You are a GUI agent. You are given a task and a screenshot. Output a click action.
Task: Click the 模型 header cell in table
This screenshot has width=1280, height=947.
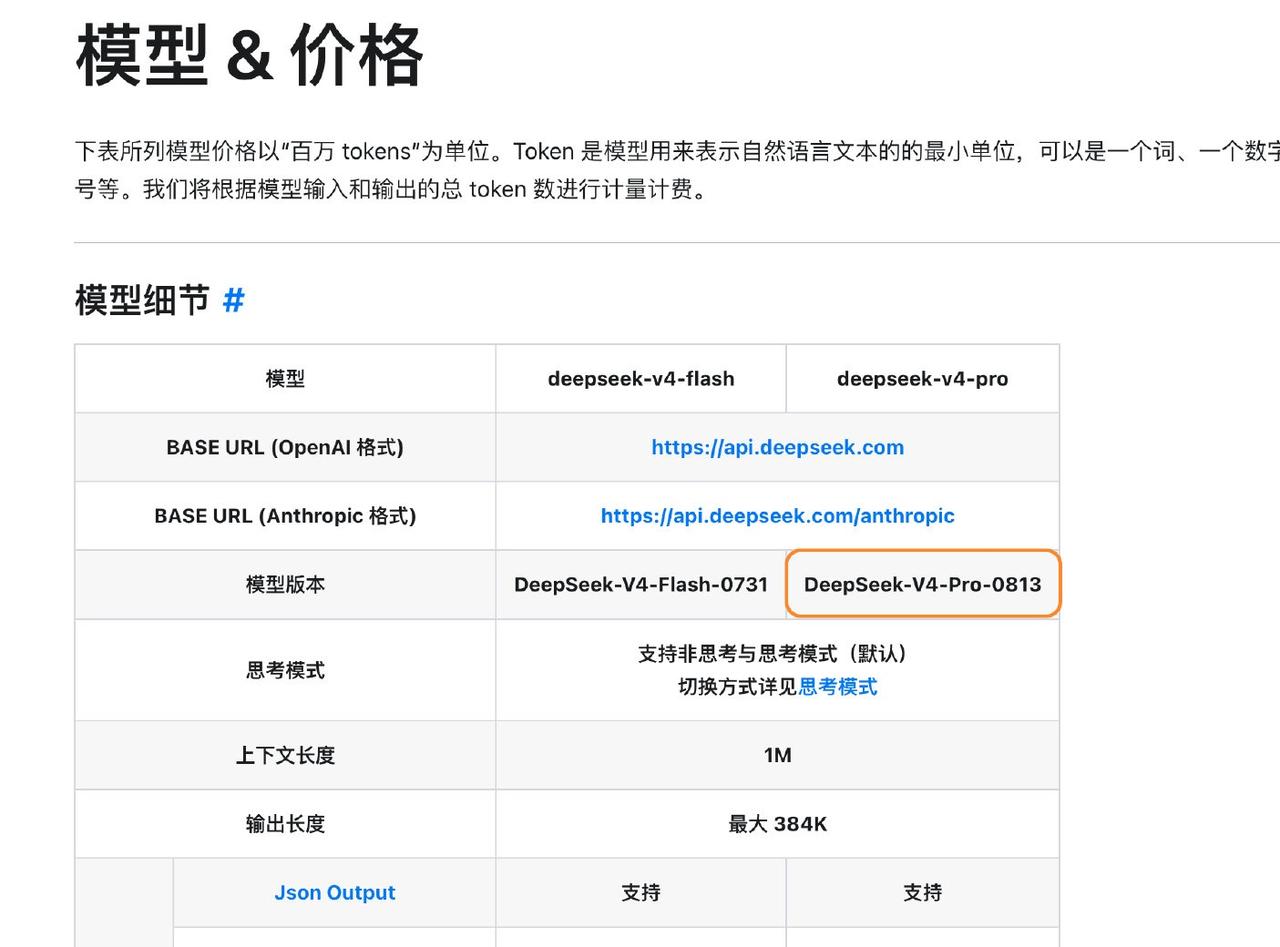tap(285, 379)
